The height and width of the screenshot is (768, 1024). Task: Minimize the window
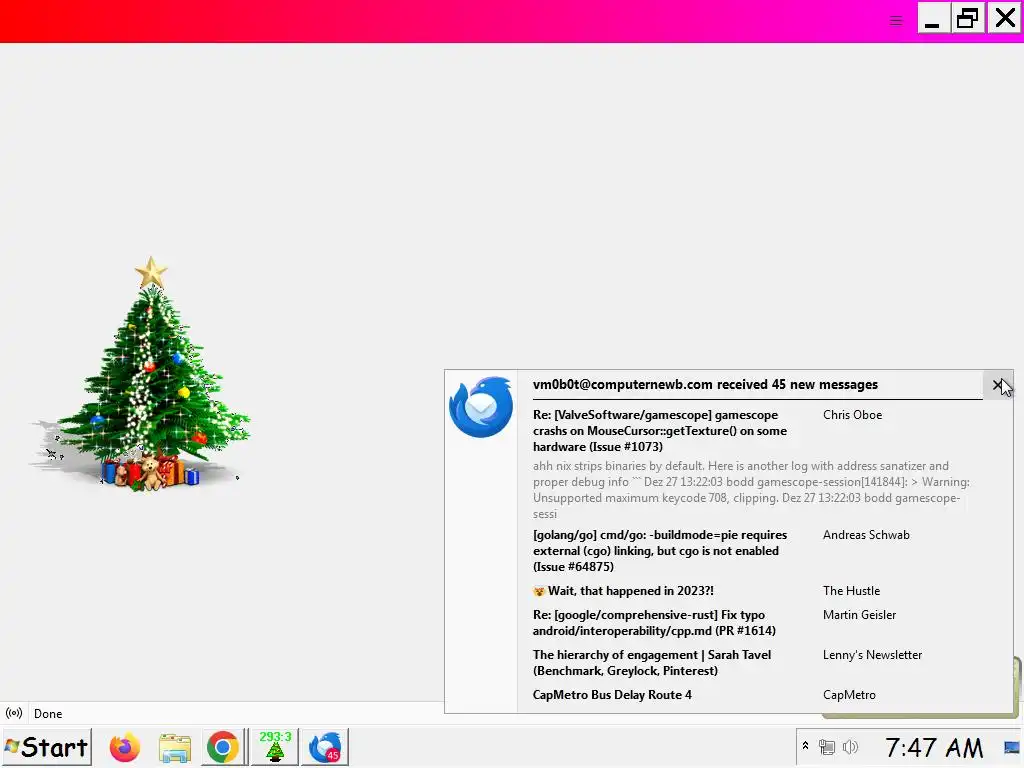(933, 18)
